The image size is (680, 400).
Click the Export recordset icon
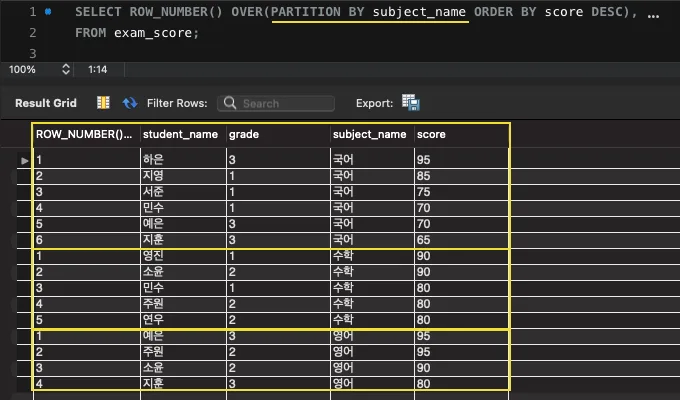coord(410,102)
